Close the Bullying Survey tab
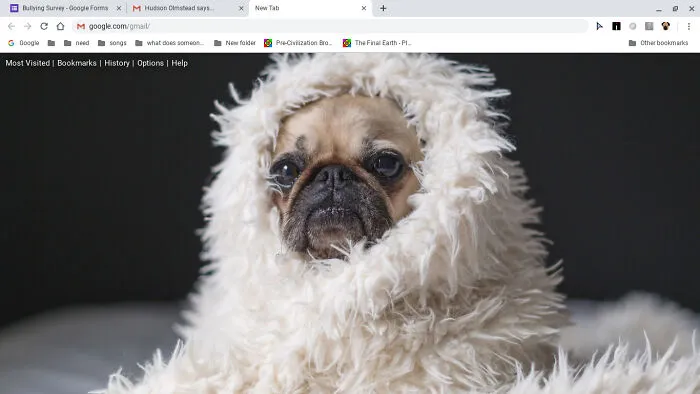Screen dimensions: 700x394 click(x=119, y=8)
